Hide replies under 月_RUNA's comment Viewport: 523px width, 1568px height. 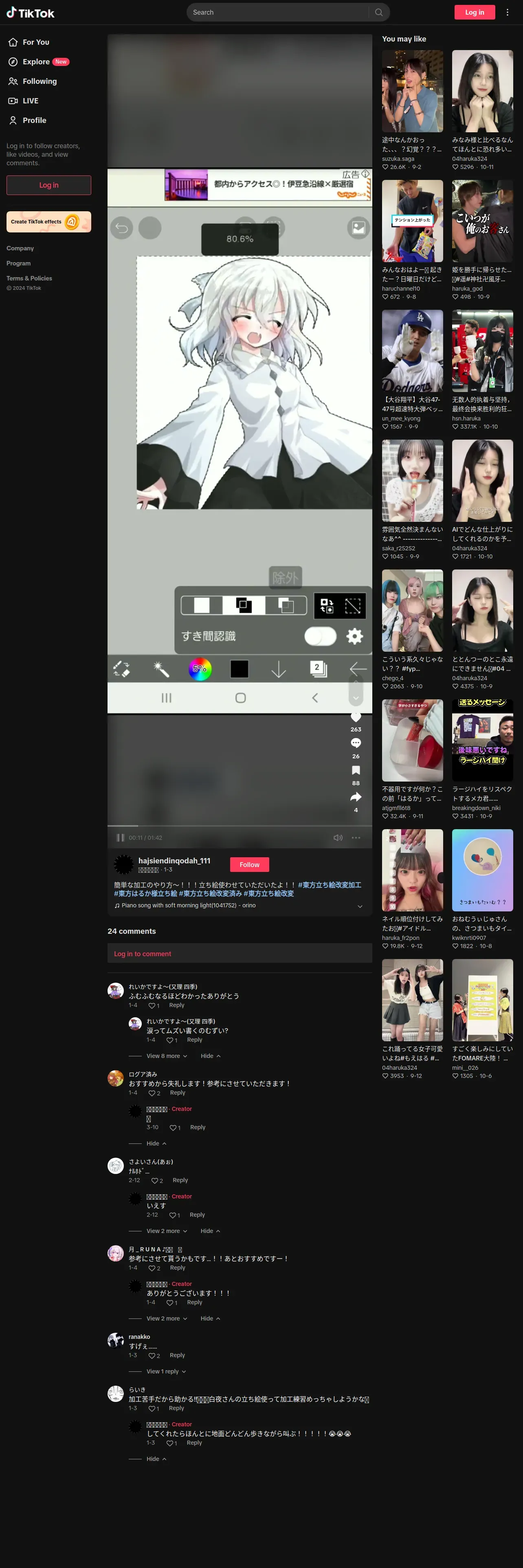click(211, 1318)
